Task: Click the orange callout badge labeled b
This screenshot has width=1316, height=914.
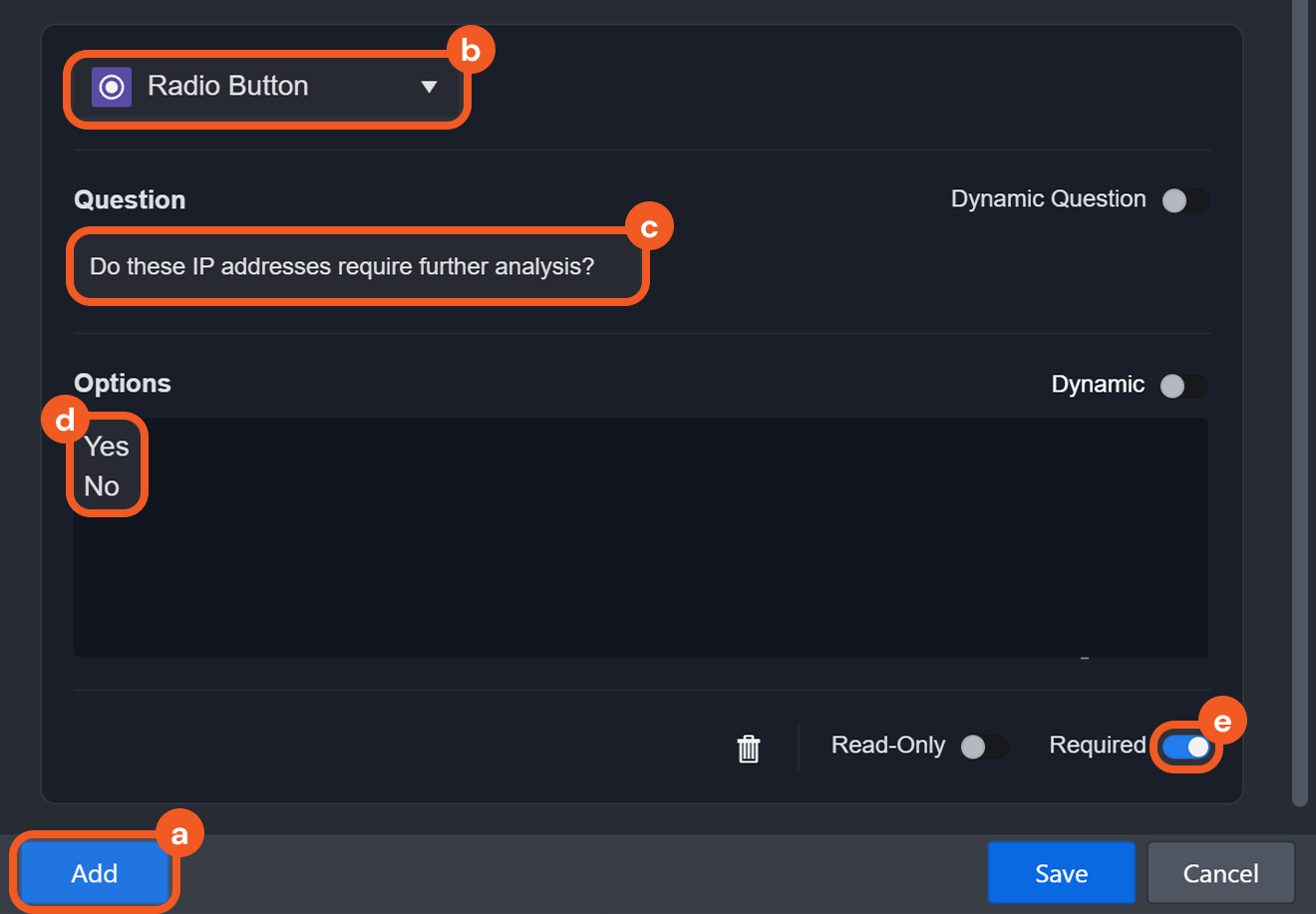Action: (471, 51)
